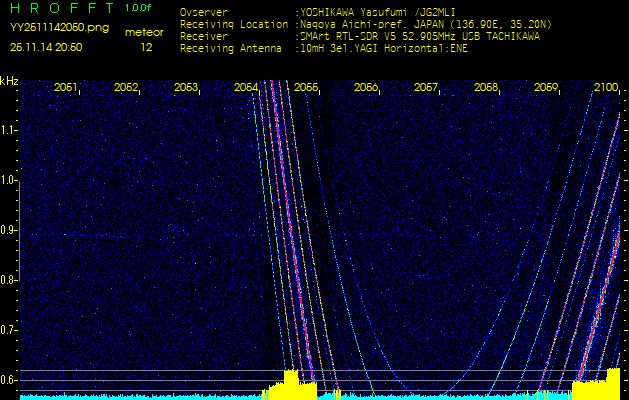
Task: Click the meteor count value 12
Action: (x=147, y=47)
